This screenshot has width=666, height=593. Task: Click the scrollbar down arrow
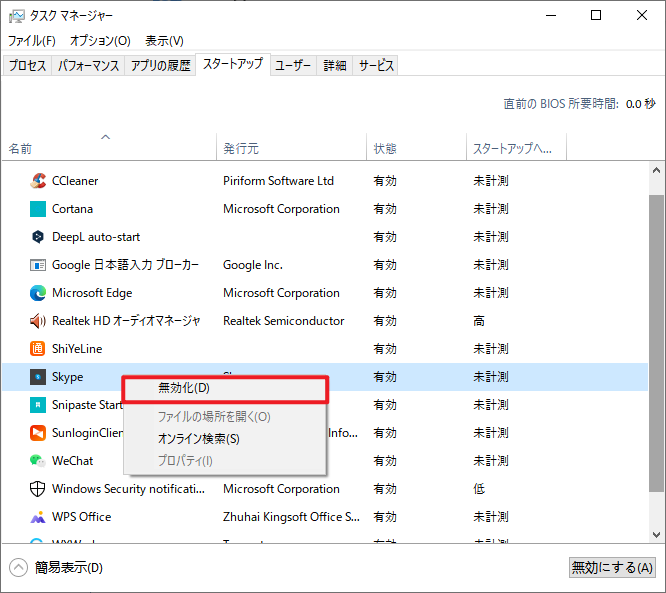click(656, 534)
